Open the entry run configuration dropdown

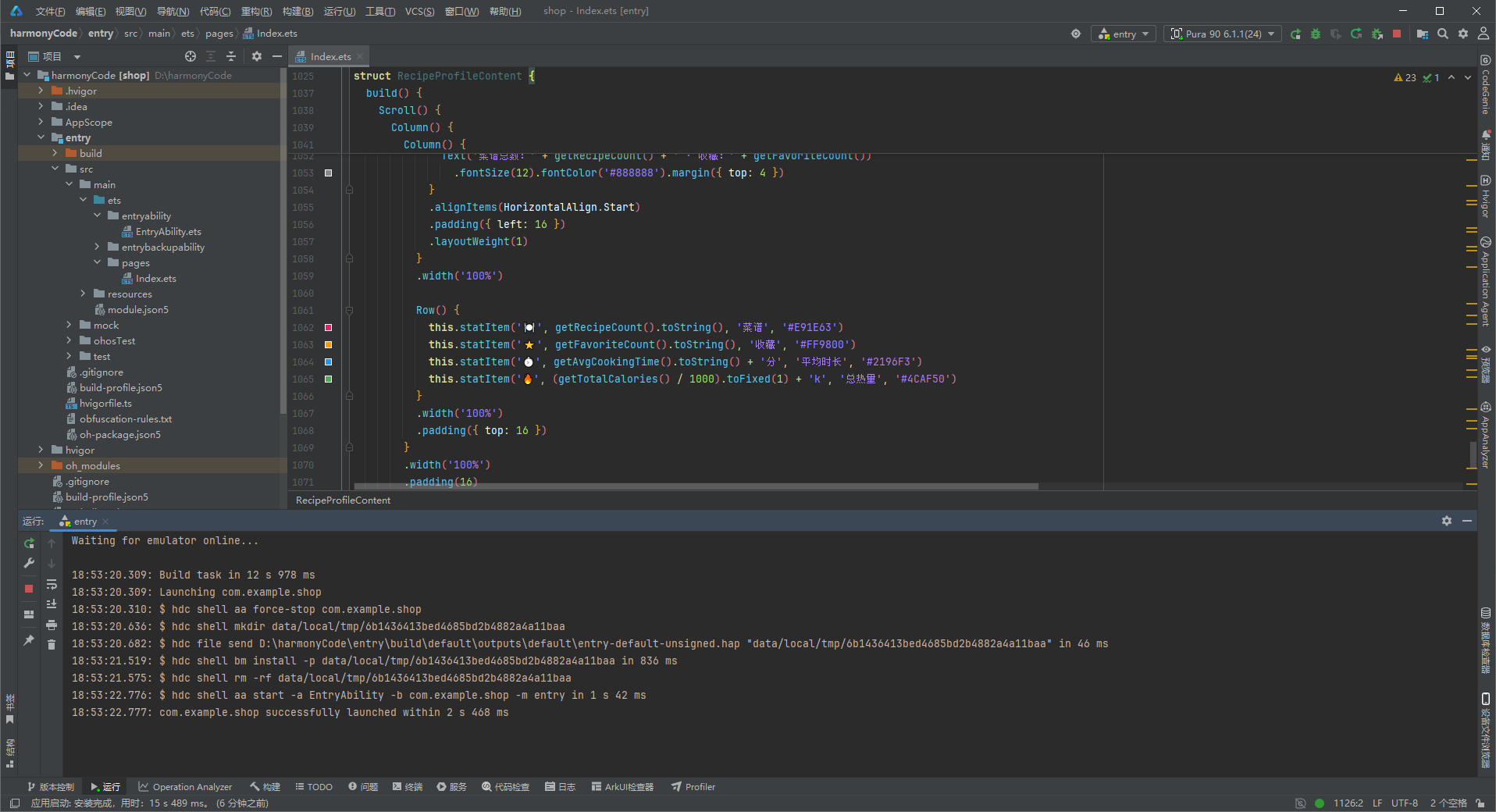pyautogui.click(x=1124, y=34)
